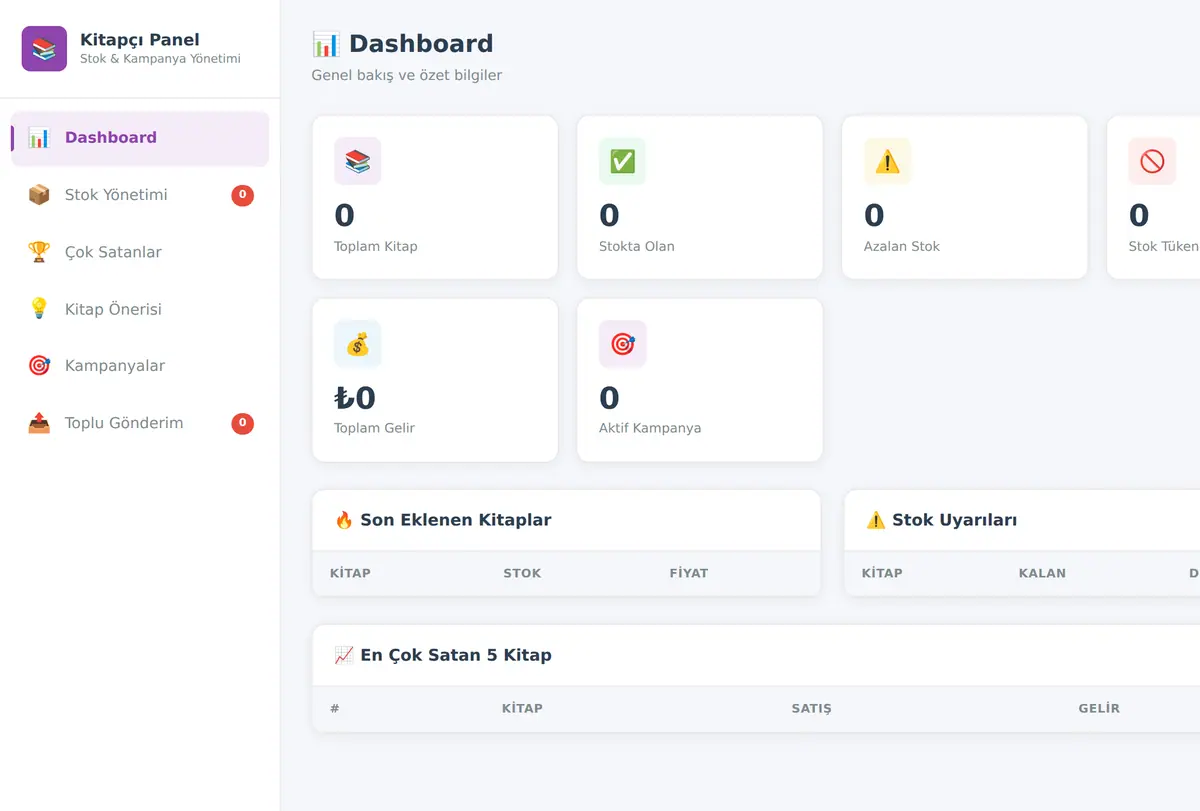Navigate to Kitap Önerisi

point(140,309)
